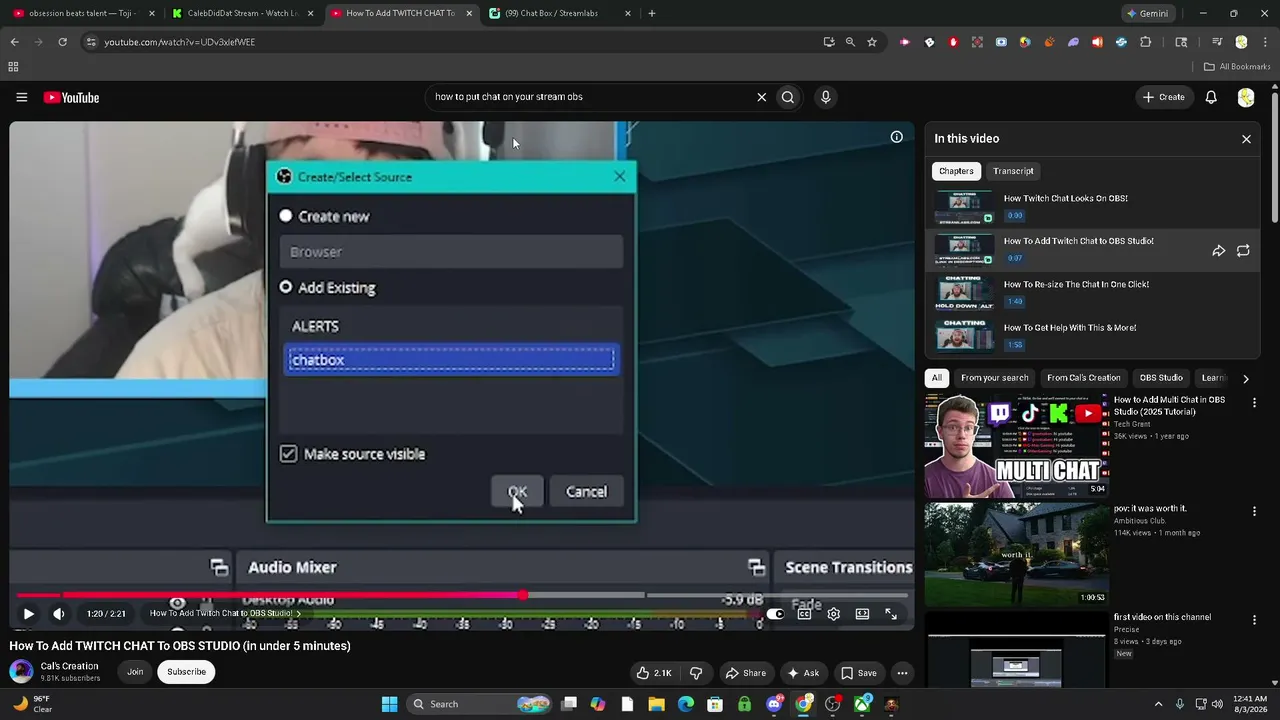Screen dimensions: 1280x720
Task: Open options for first video on this channel
Action: (1254, 620)
